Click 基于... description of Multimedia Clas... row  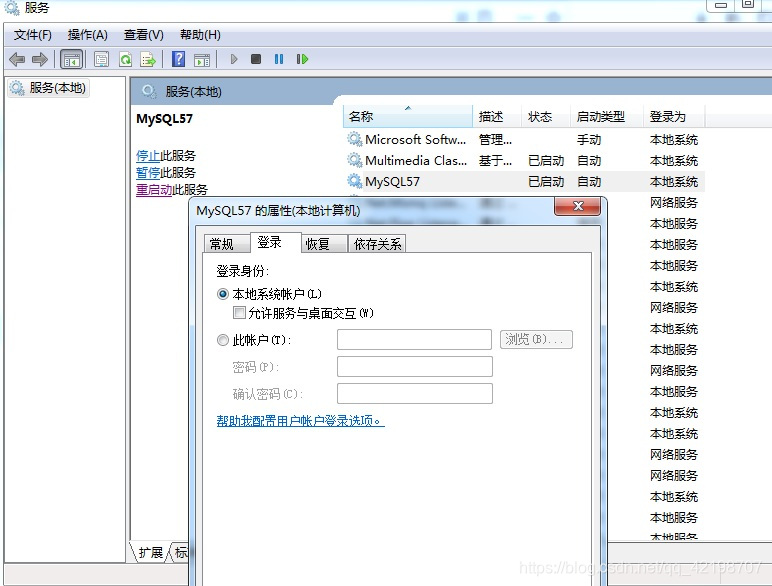coord(495,161)
